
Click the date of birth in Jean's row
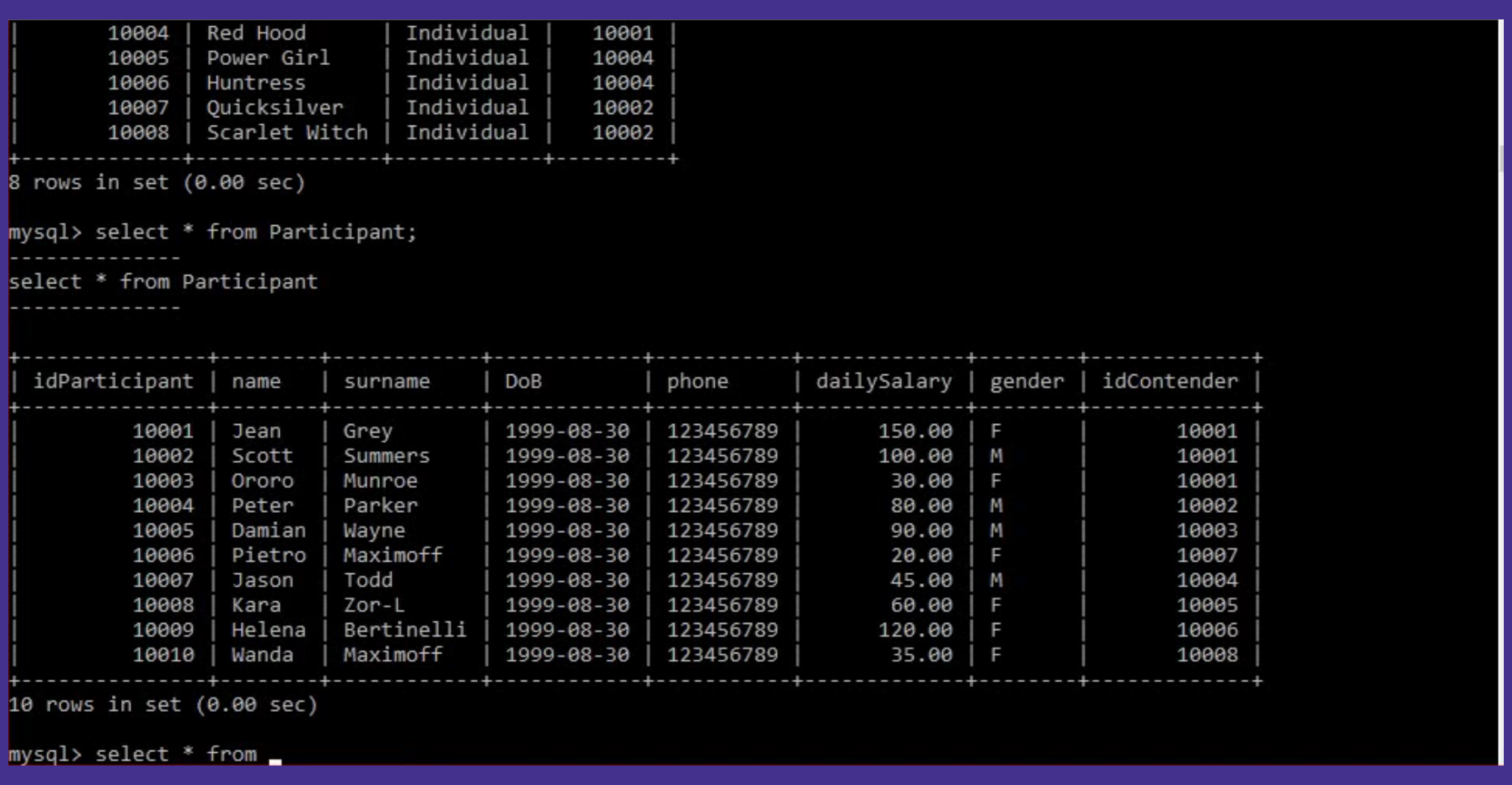click(x=567, y=431)
